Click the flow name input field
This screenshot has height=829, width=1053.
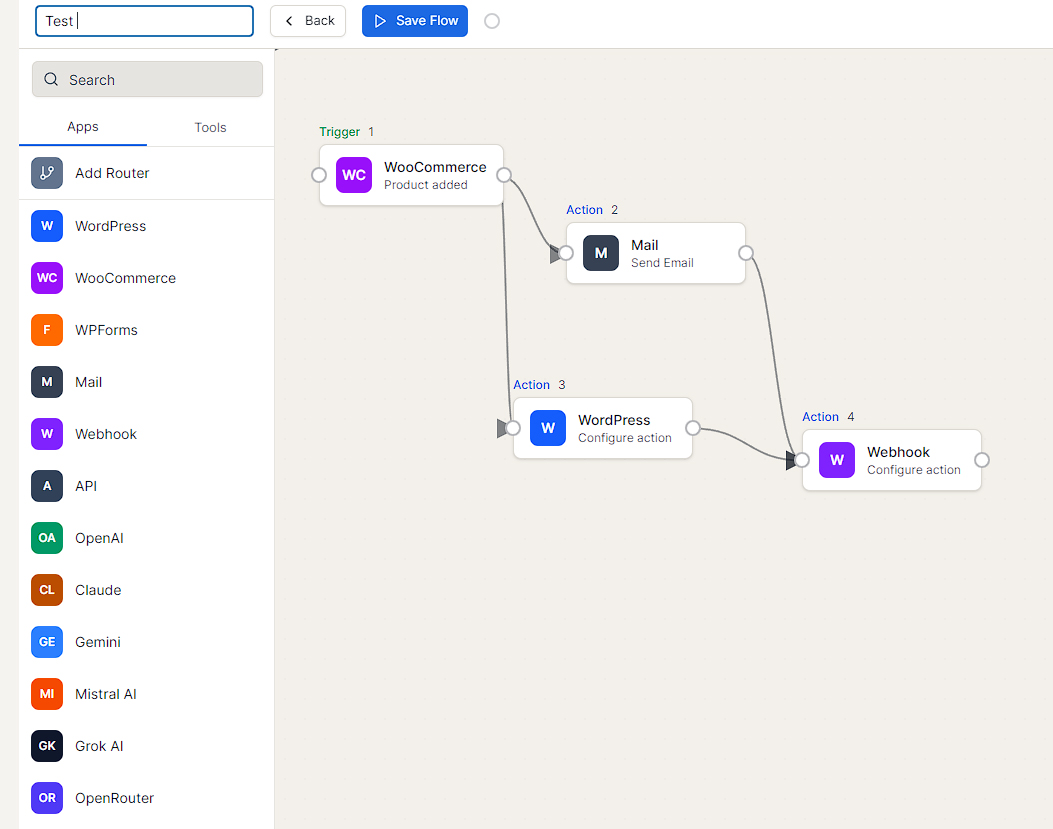(145, 21)
